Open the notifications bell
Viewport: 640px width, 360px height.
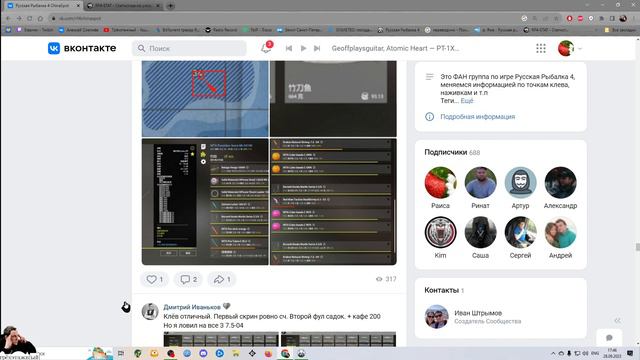click(266, 48)
